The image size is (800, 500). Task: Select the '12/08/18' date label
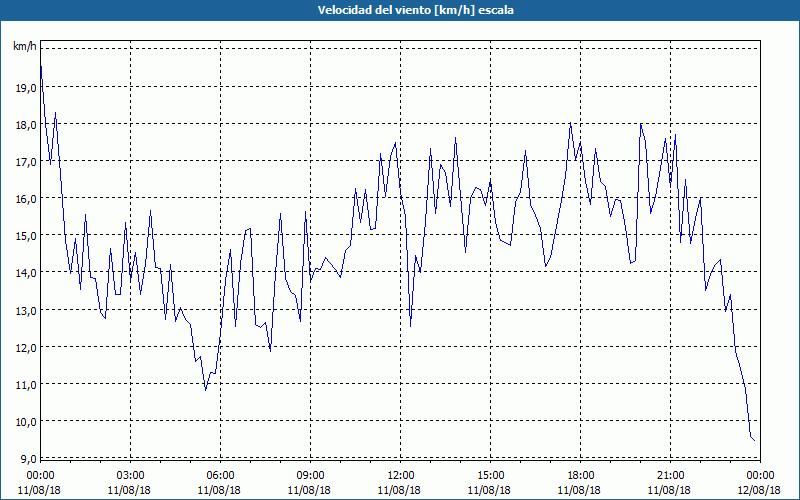click(761, 490)
